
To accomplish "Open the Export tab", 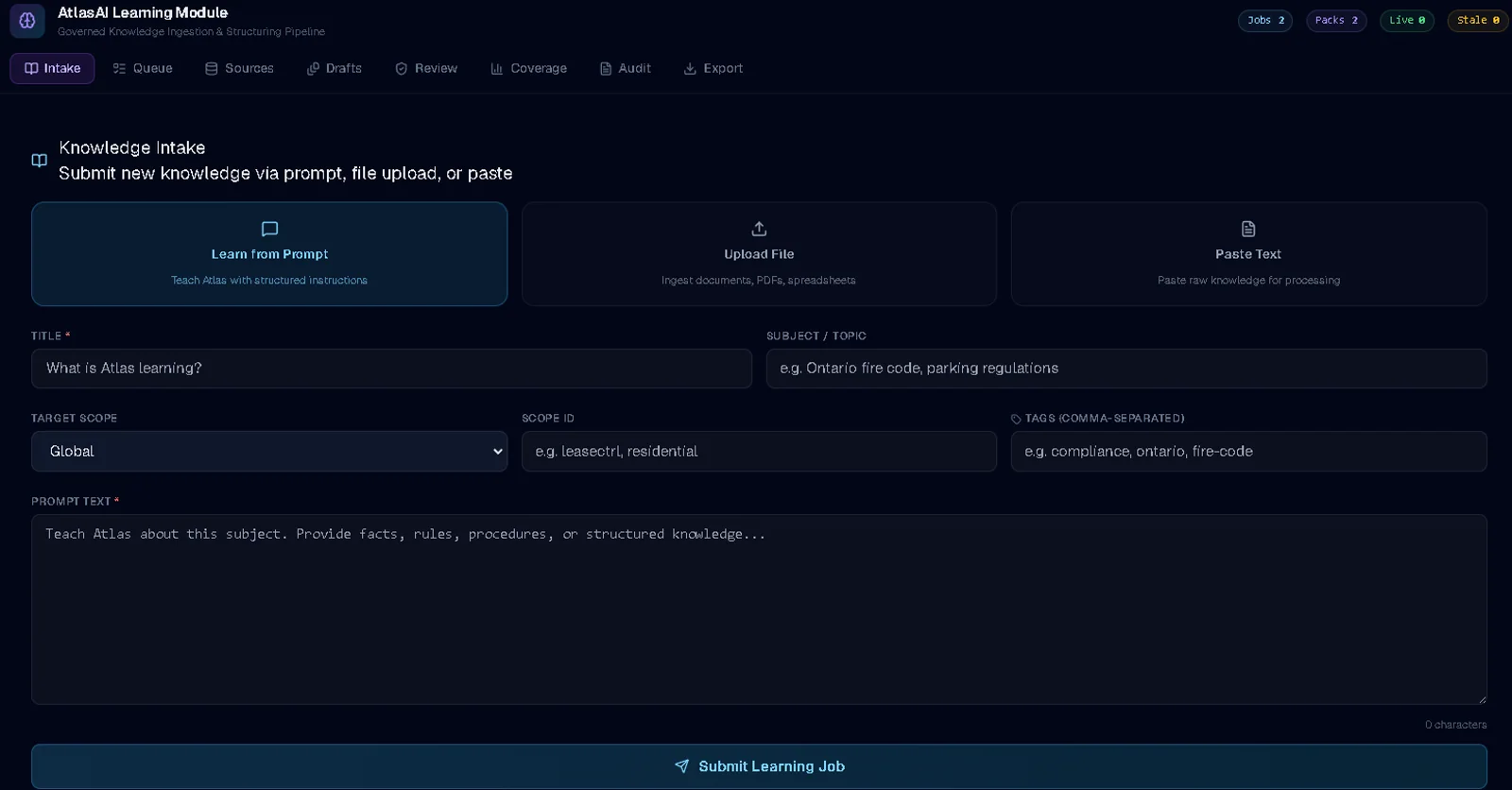I will tap(713, 68).
